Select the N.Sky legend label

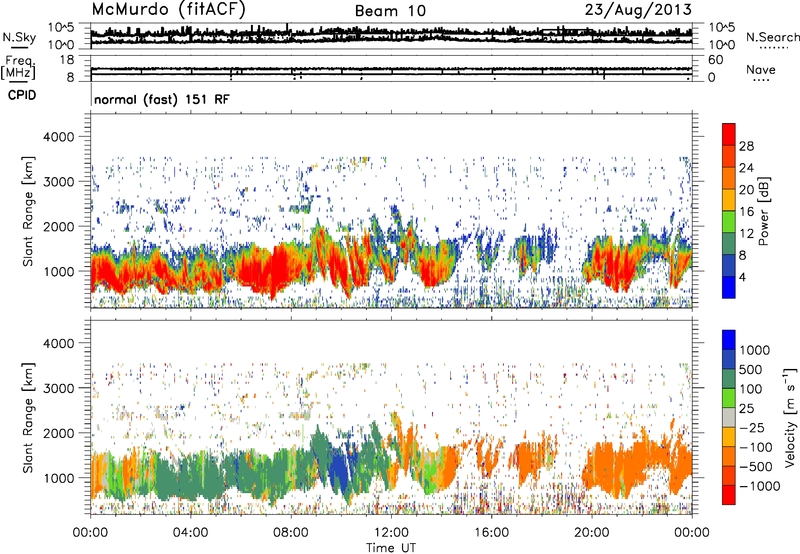(x=19, y=37)
